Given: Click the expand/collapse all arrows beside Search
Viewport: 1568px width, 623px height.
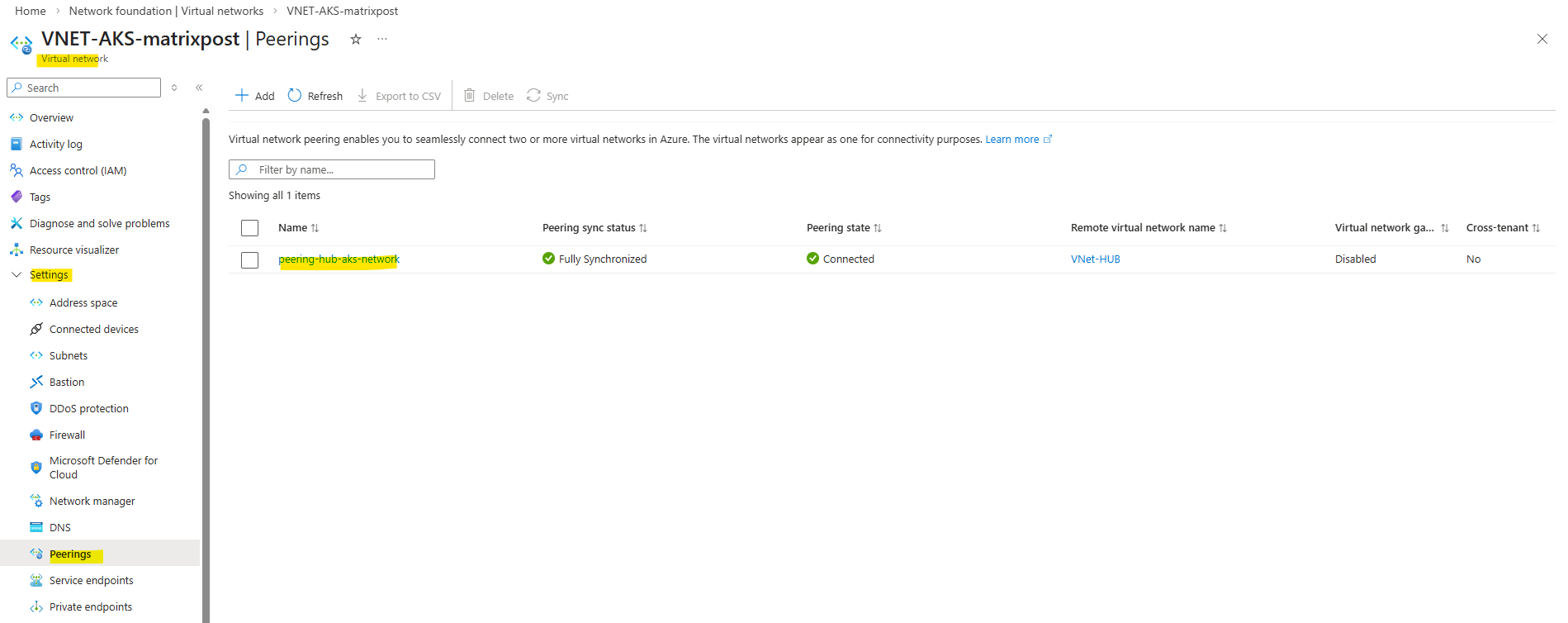Looking at the screenshot, I should click(174, 88).
